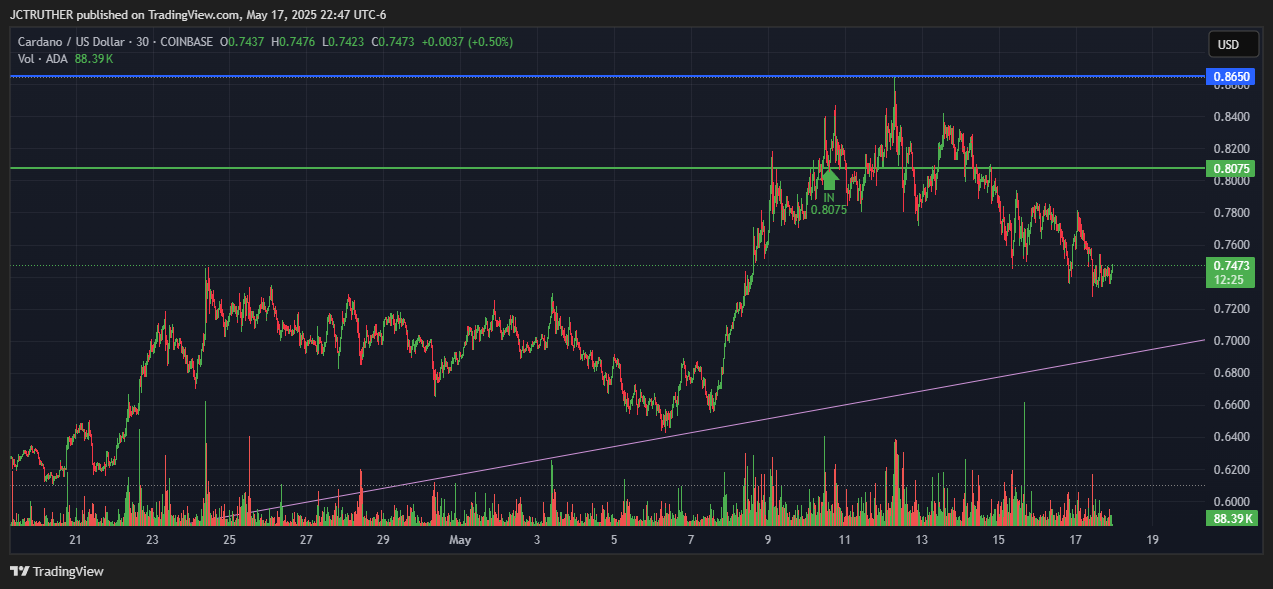This screenshot has height=589, width=1273.
Task: Click the May label on time axis
Action: point(460,540)
